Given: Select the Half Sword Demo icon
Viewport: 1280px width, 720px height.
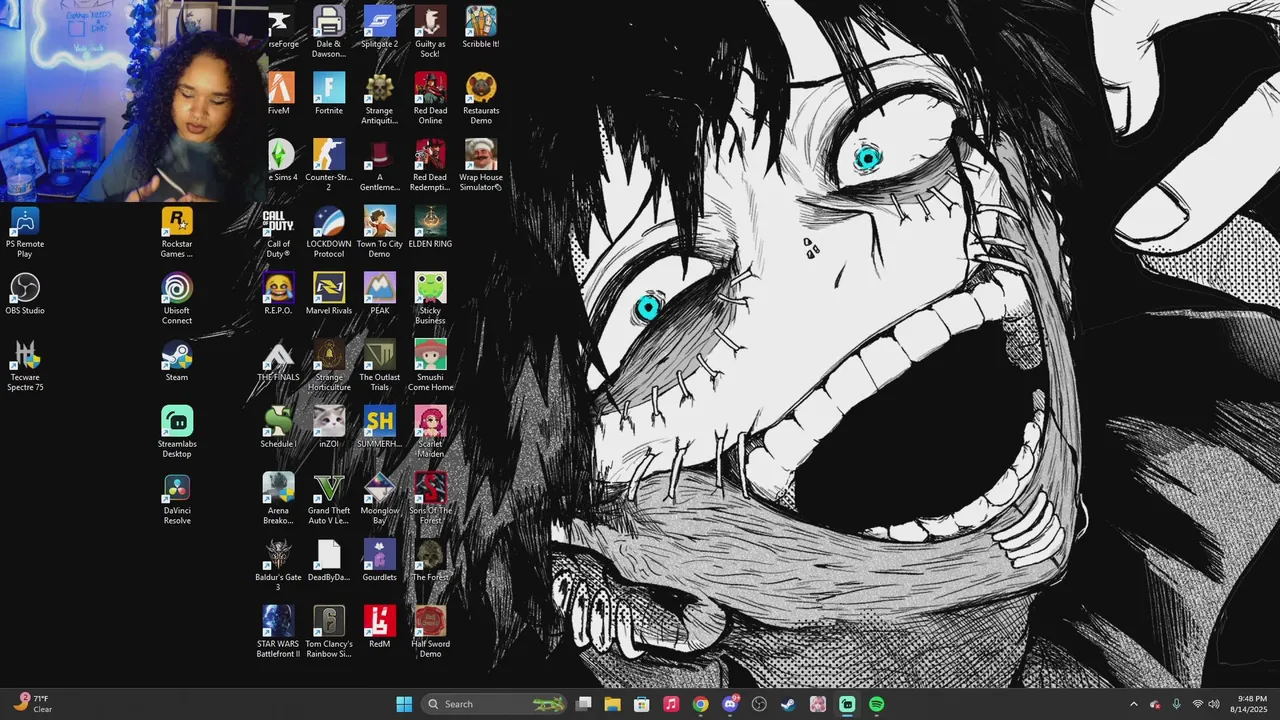Looking at the screenshot, I should [x=430, y=632].
